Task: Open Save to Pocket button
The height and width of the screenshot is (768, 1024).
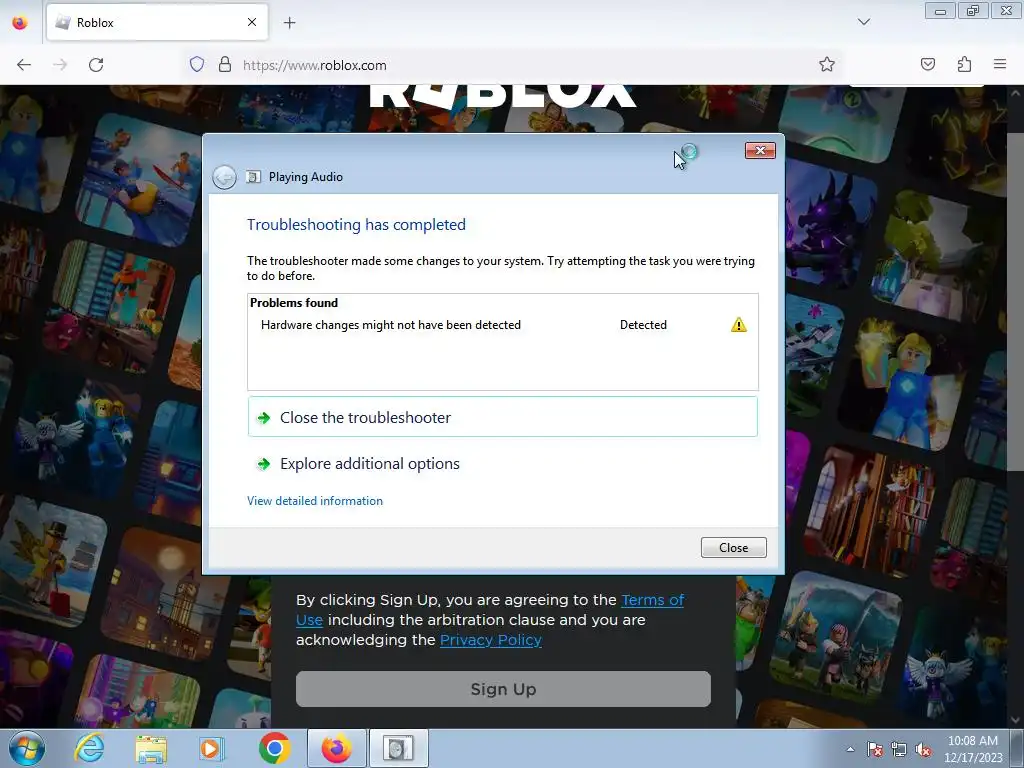Action: (927, 64)
